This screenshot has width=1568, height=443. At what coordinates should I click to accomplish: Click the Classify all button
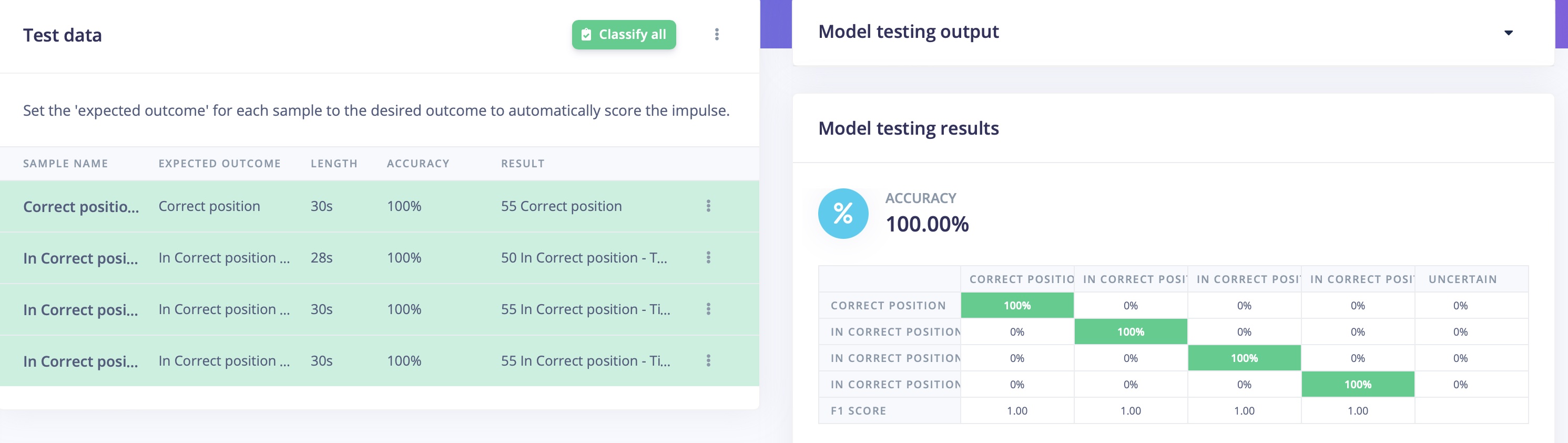pyautogui.click(x=623, y=35)
